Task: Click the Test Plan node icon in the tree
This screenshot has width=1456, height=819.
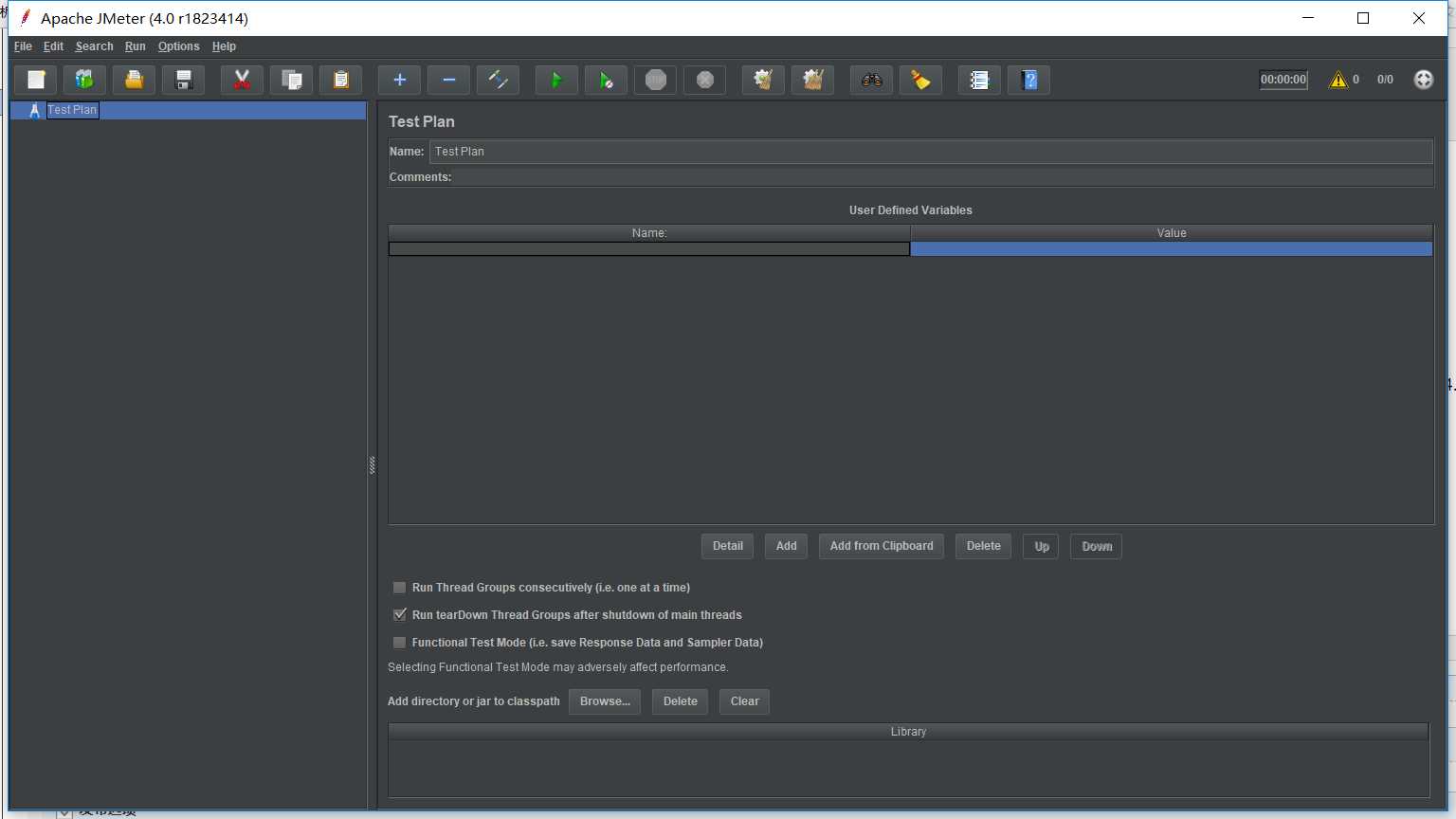Action: click(35, 110)
